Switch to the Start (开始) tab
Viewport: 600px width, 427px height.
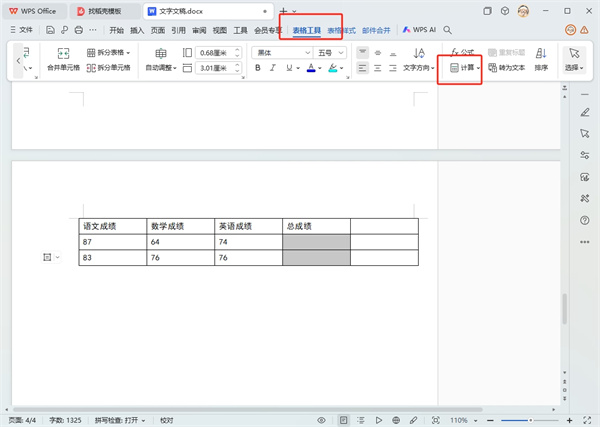click(116, 30)
